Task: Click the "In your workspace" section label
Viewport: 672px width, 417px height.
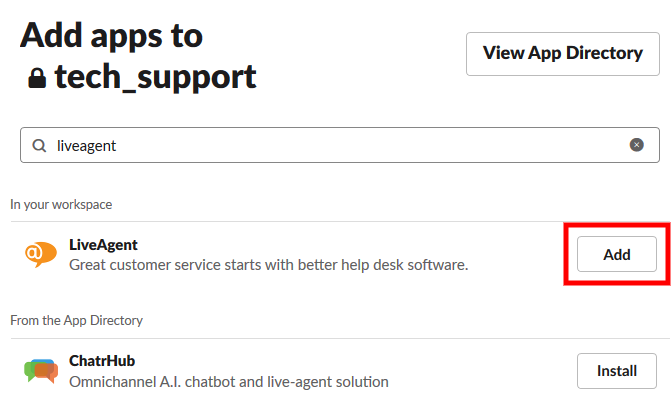Action: (61, 204)
